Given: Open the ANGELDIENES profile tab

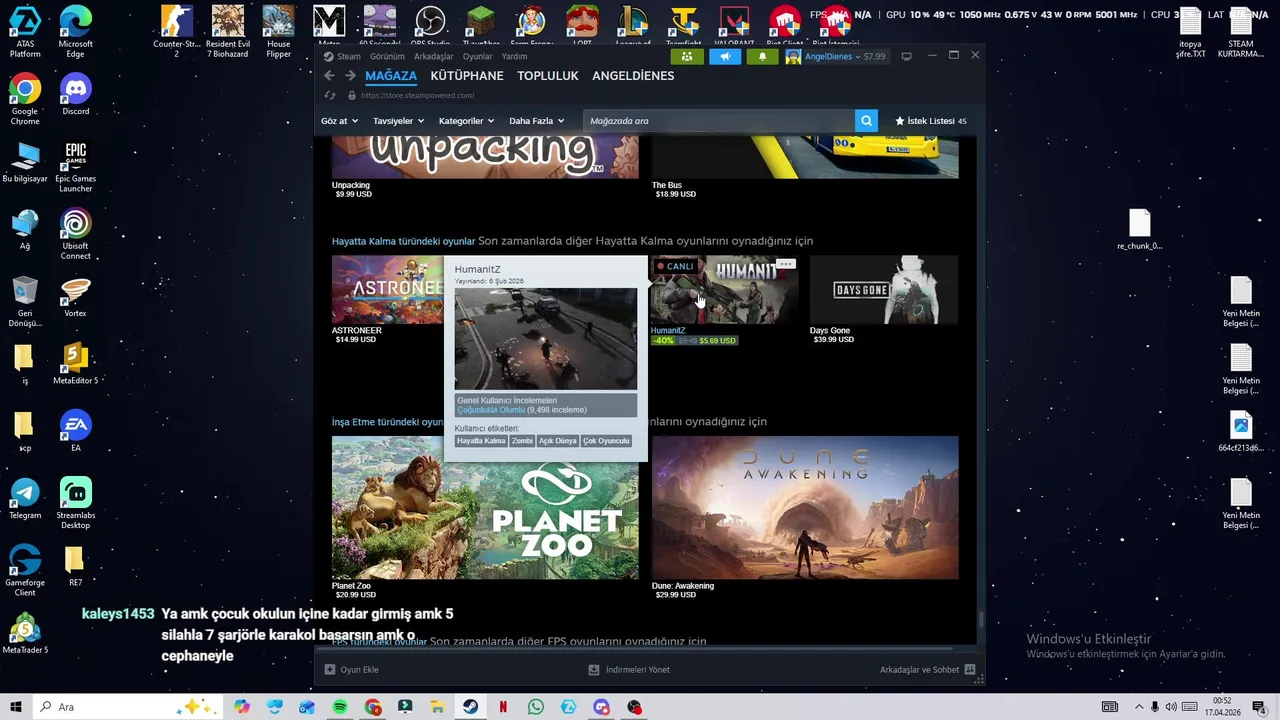Looking at the screenshot, I should pos(633,76).
